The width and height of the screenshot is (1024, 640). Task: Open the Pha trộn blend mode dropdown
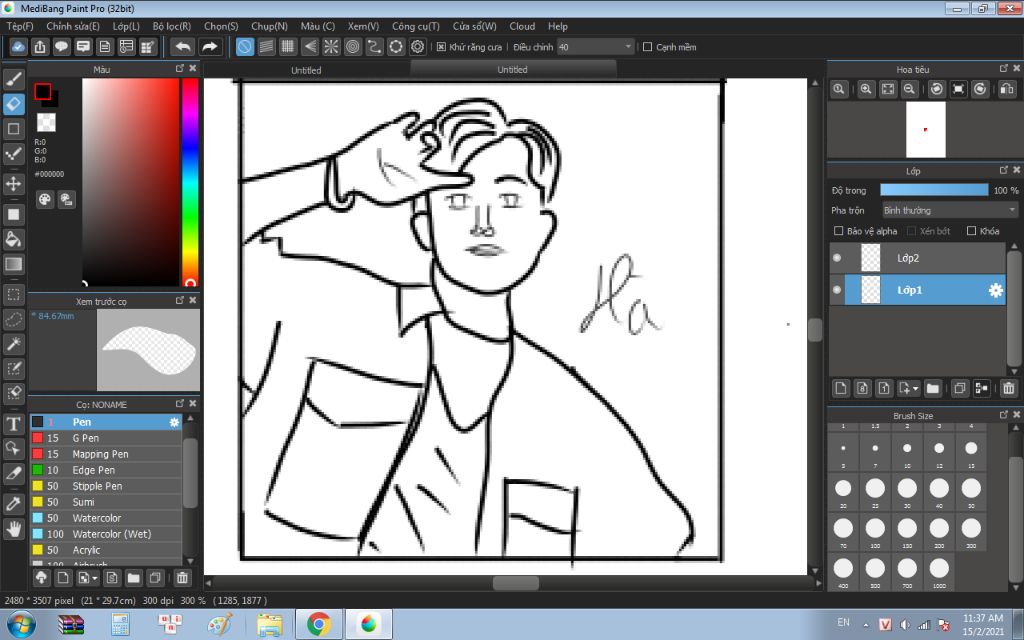tap(950, 210)
